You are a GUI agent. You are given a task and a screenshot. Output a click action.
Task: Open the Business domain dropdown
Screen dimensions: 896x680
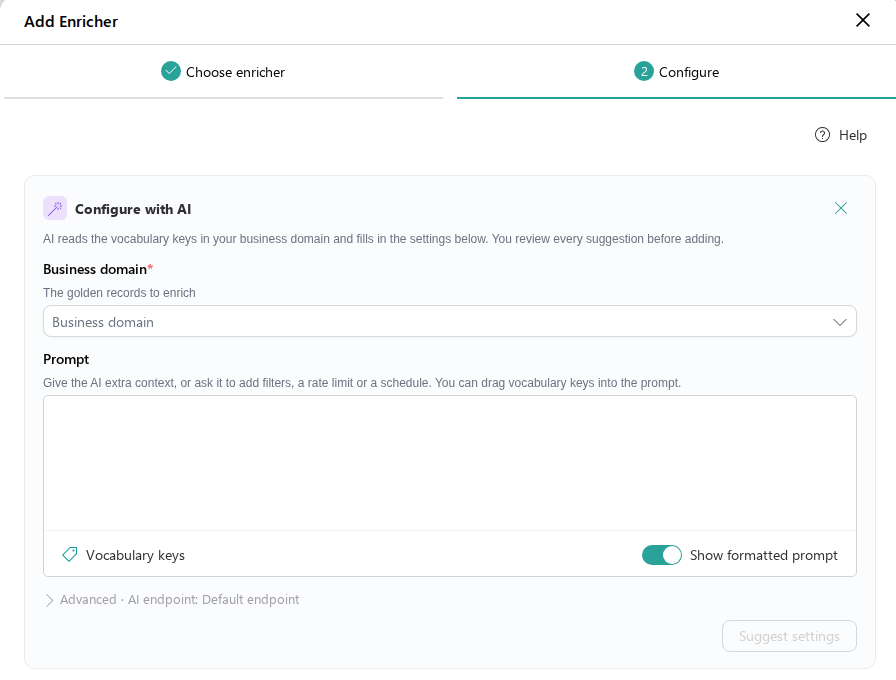[x=449, y=322]
